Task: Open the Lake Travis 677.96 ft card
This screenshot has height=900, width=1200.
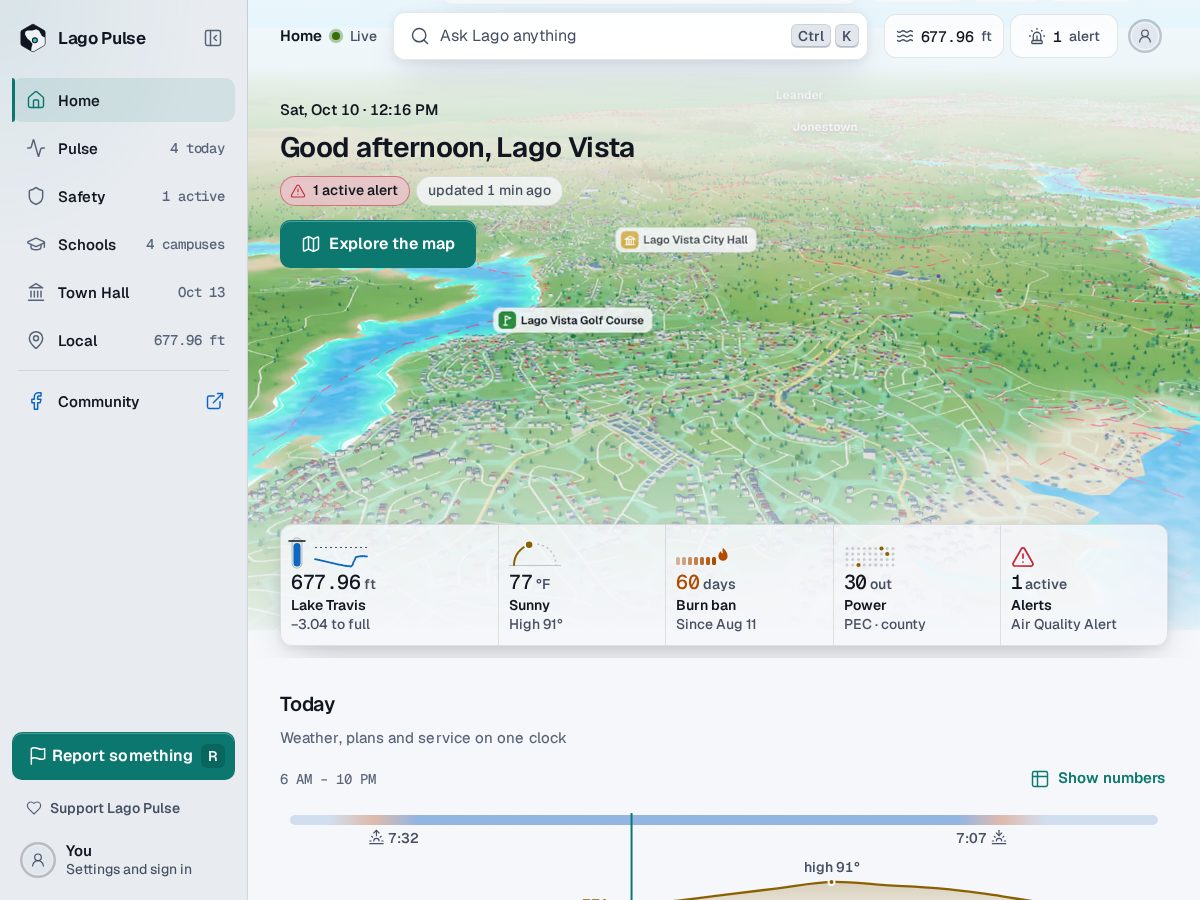Action: [x=390, y=585]
